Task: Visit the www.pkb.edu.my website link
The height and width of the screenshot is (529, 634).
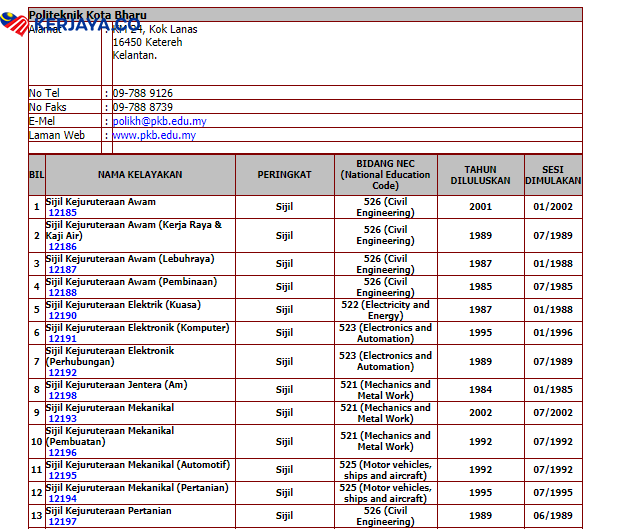Action: pos(154,135)
